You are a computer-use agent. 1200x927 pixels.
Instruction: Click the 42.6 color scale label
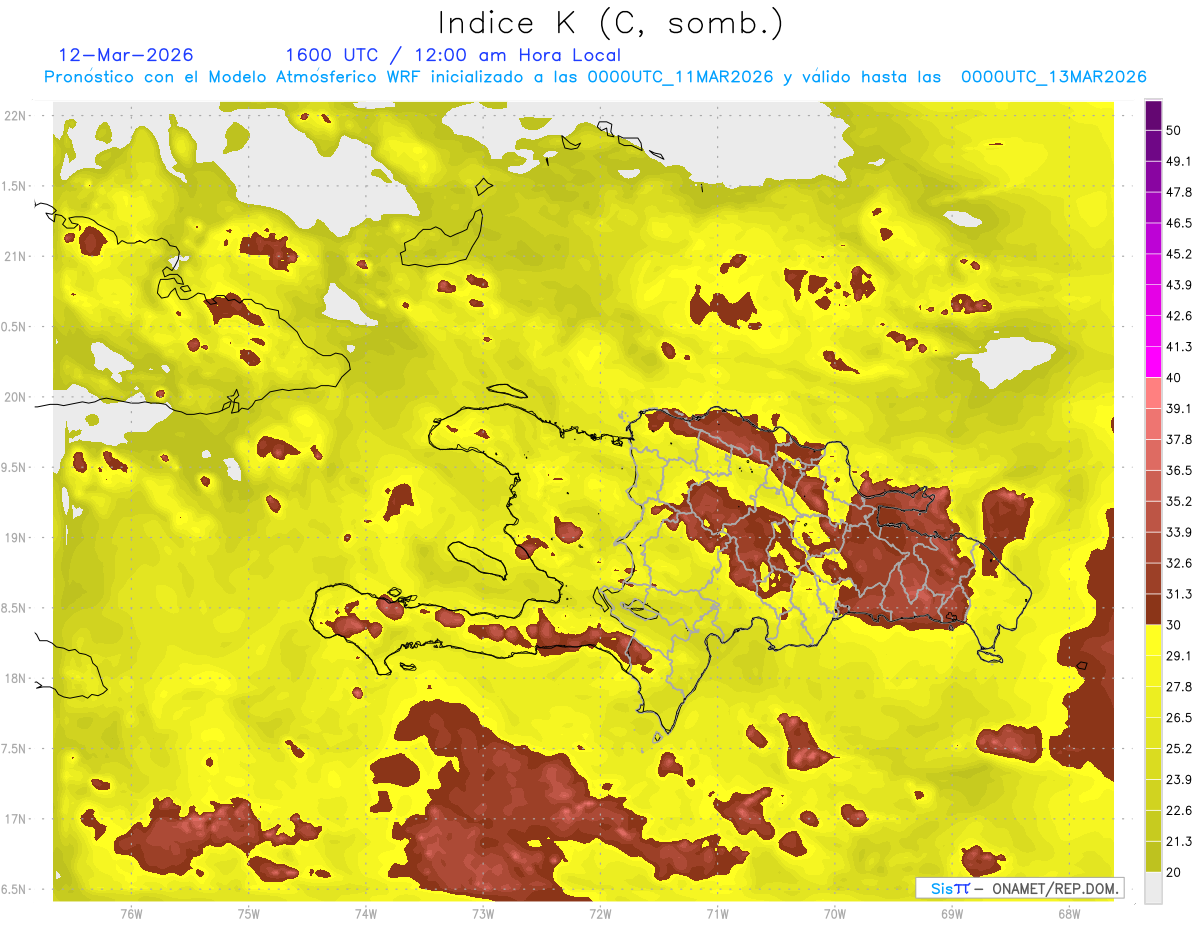coord(1179,316)
